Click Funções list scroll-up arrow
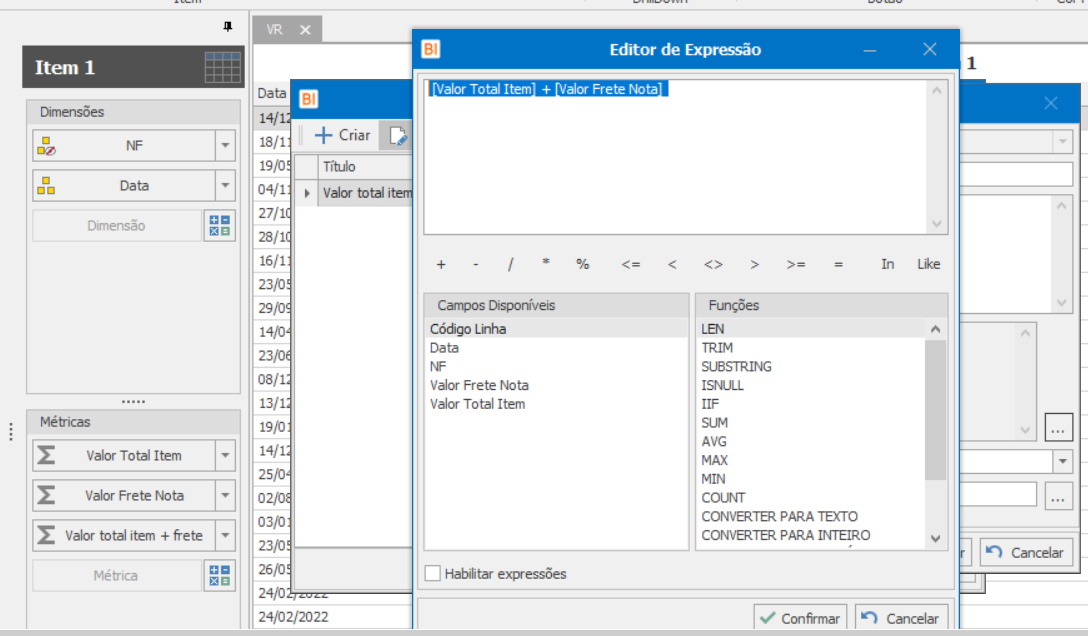1088x636 pixels. coord(935,329)
